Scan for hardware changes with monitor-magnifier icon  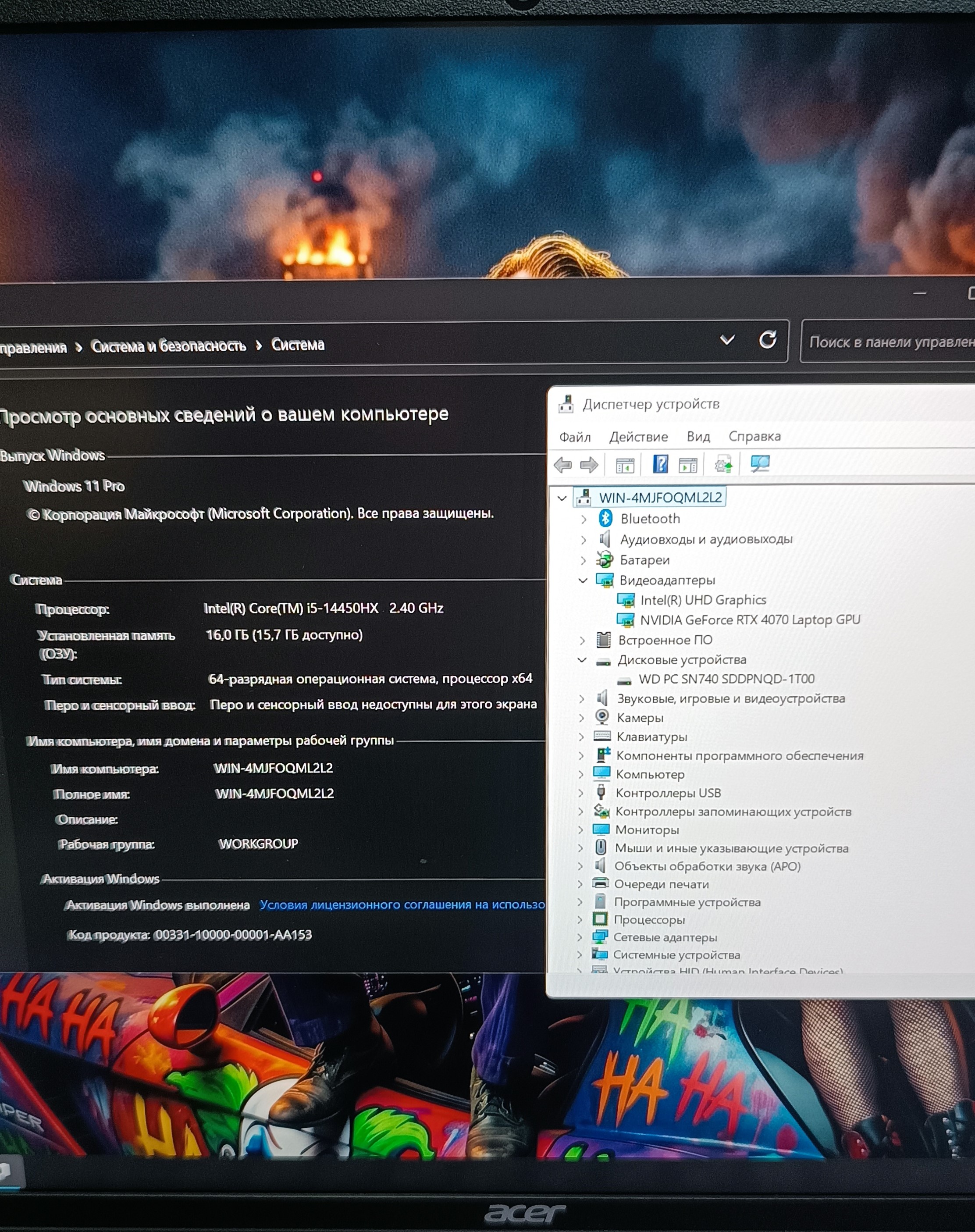tap(760, 463)
